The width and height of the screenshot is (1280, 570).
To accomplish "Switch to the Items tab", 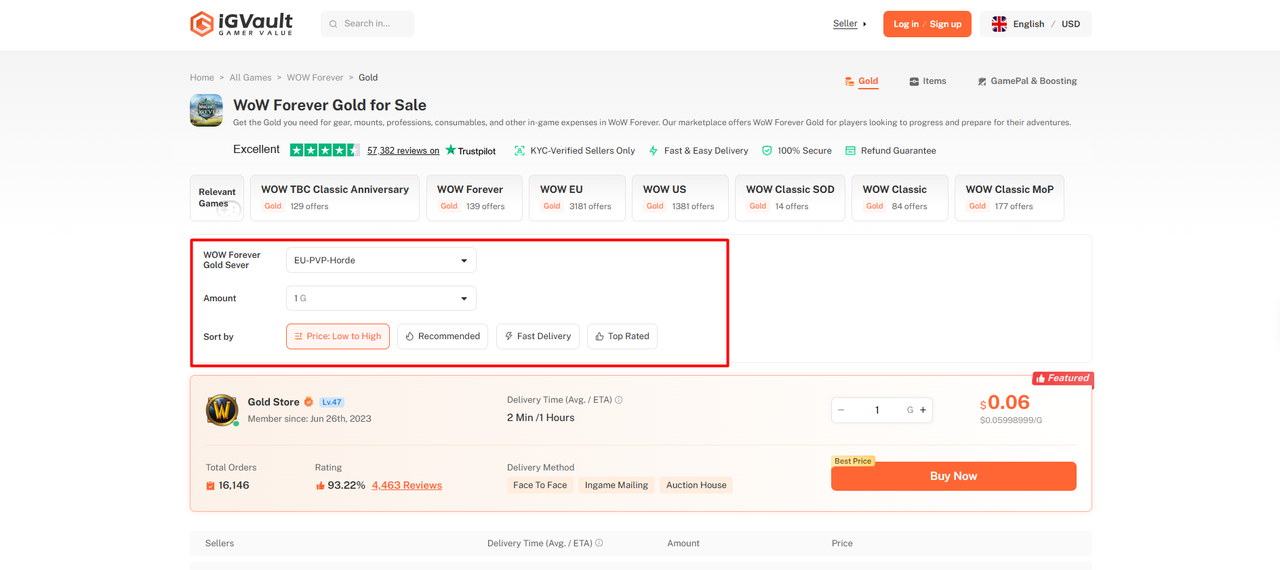I will [x=927, y=81].
